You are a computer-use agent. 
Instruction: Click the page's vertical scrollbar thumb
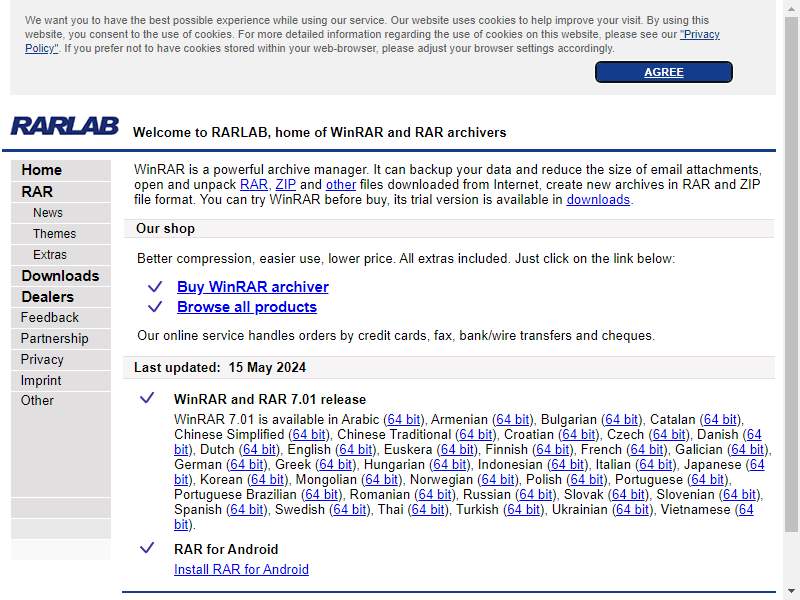tap(791, 274)
